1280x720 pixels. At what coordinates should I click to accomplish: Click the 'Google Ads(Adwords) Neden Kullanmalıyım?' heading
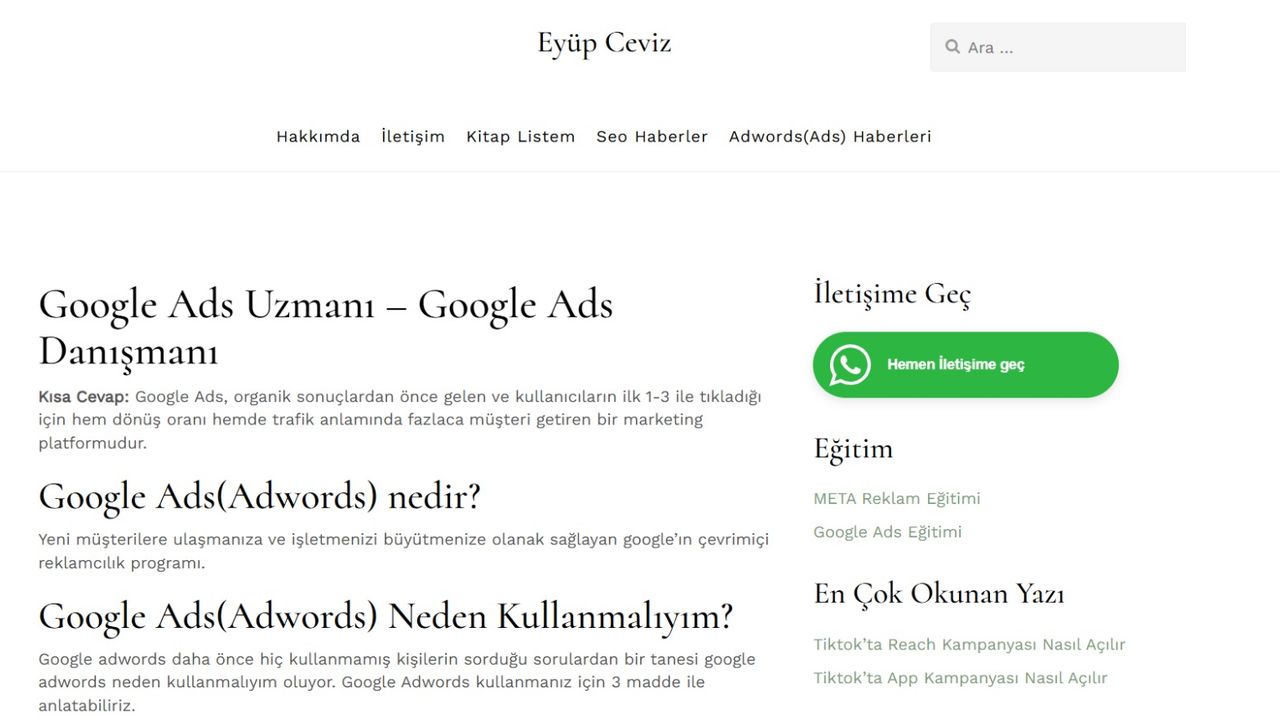click(386, 616)
